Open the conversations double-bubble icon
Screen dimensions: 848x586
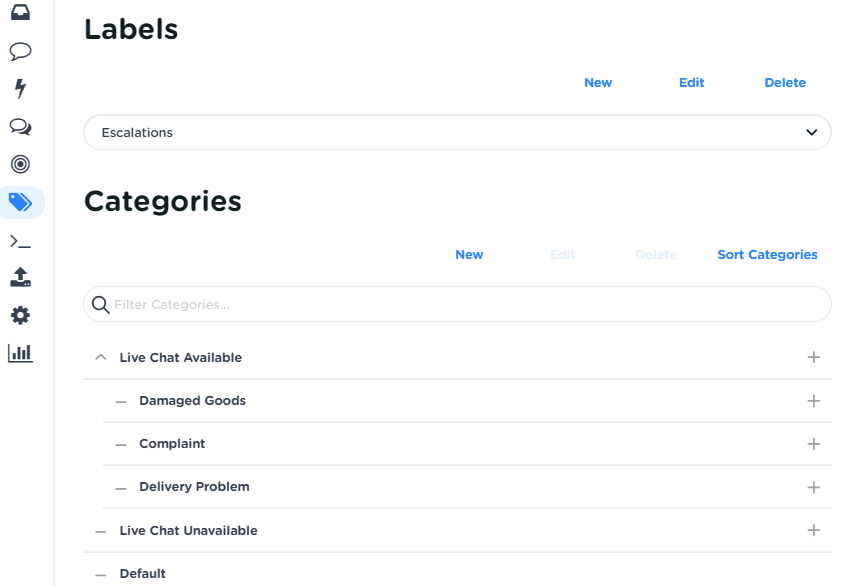tap(20, 127)
